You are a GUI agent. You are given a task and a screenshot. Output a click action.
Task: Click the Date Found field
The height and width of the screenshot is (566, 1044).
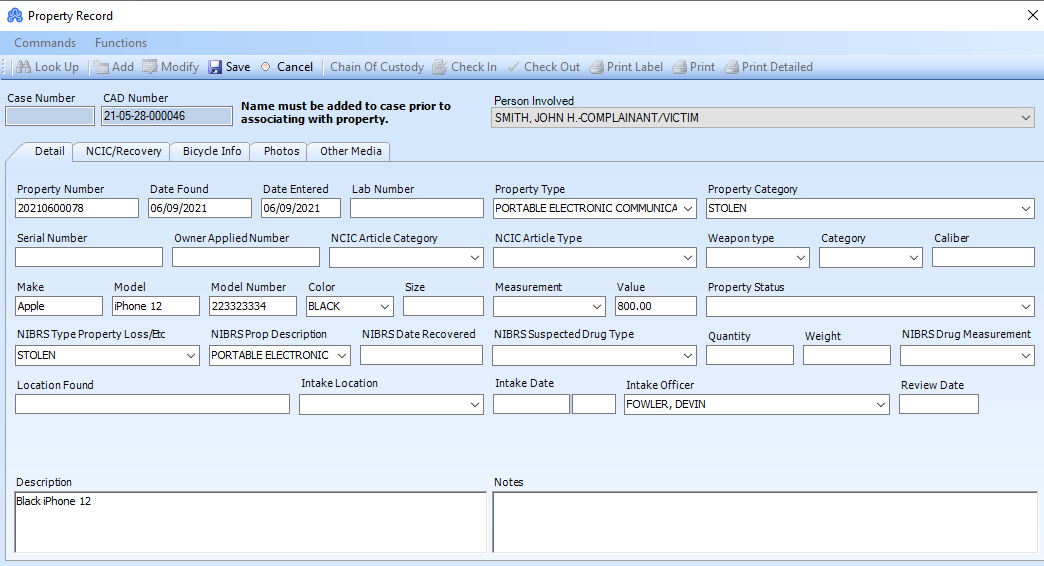(x=200, y=208)
